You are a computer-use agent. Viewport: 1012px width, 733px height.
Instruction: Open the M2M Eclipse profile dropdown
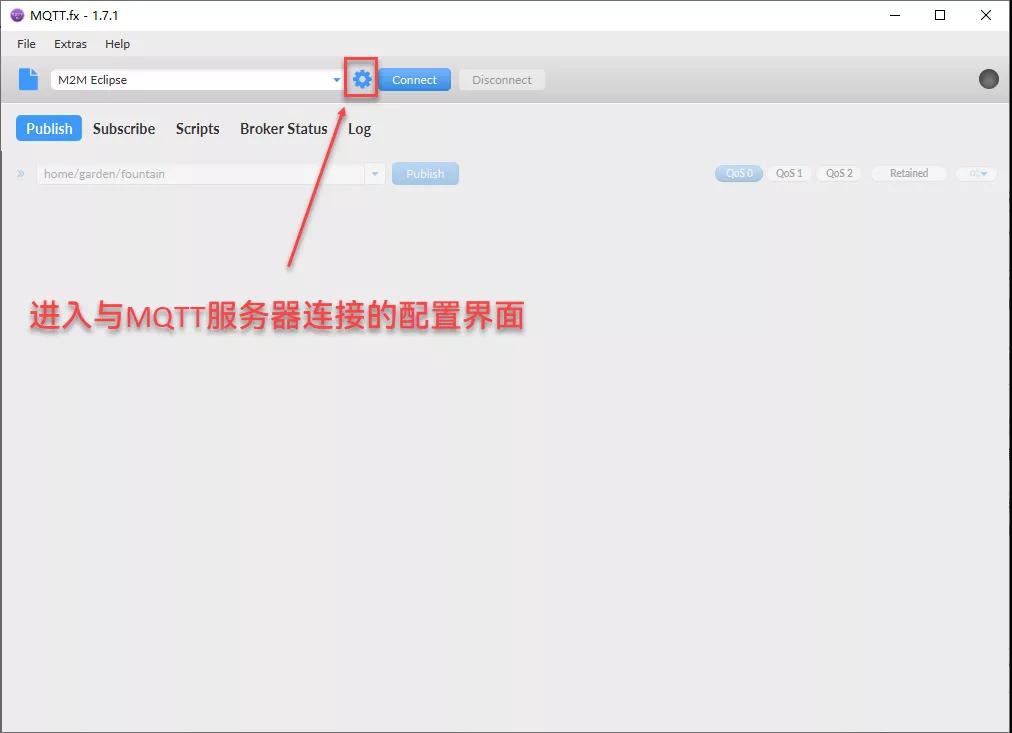pos(197,80)
